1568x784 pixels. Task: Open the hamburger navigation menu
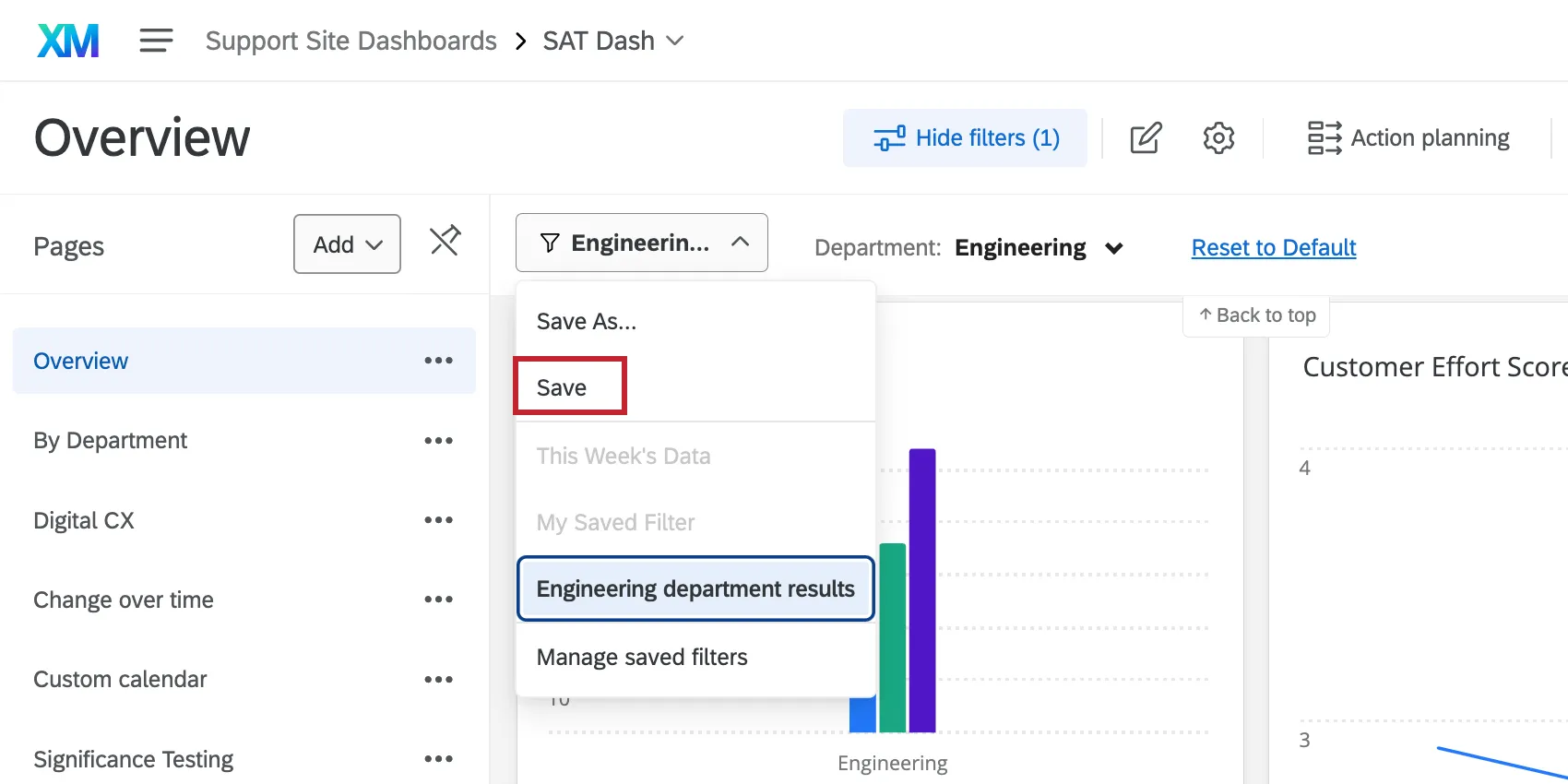point(156,41)
